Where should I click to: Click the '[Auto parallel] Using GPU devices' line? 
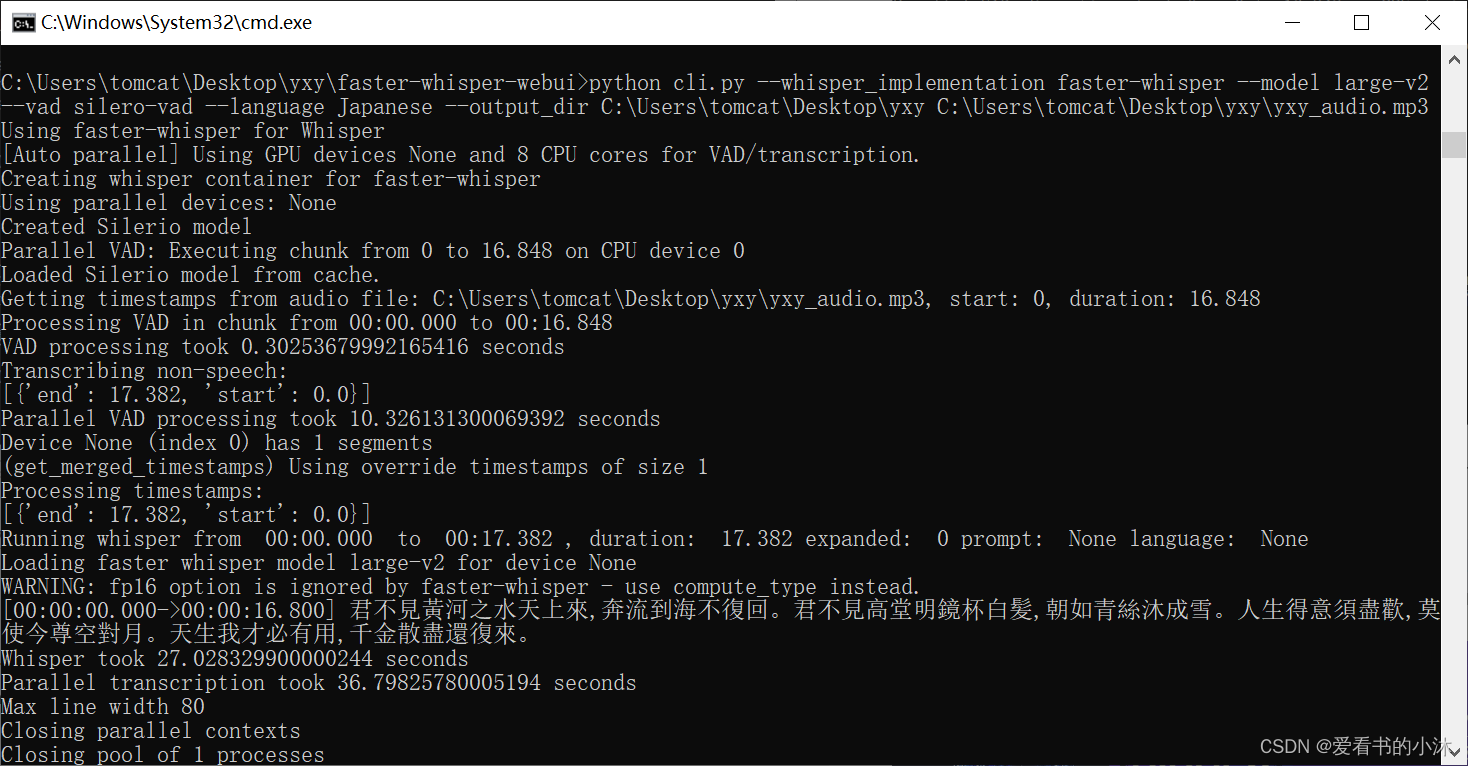(x=461, y=155)
